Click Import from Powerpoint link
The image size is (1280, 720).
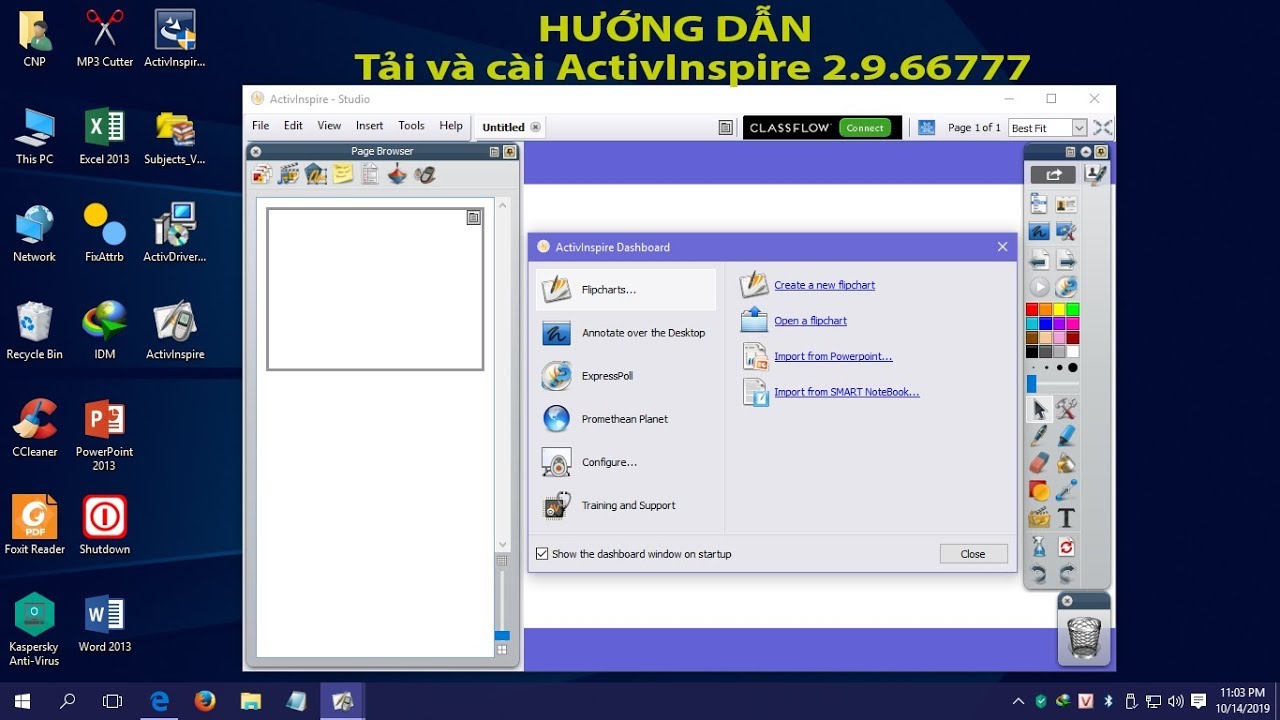(833, 356)
